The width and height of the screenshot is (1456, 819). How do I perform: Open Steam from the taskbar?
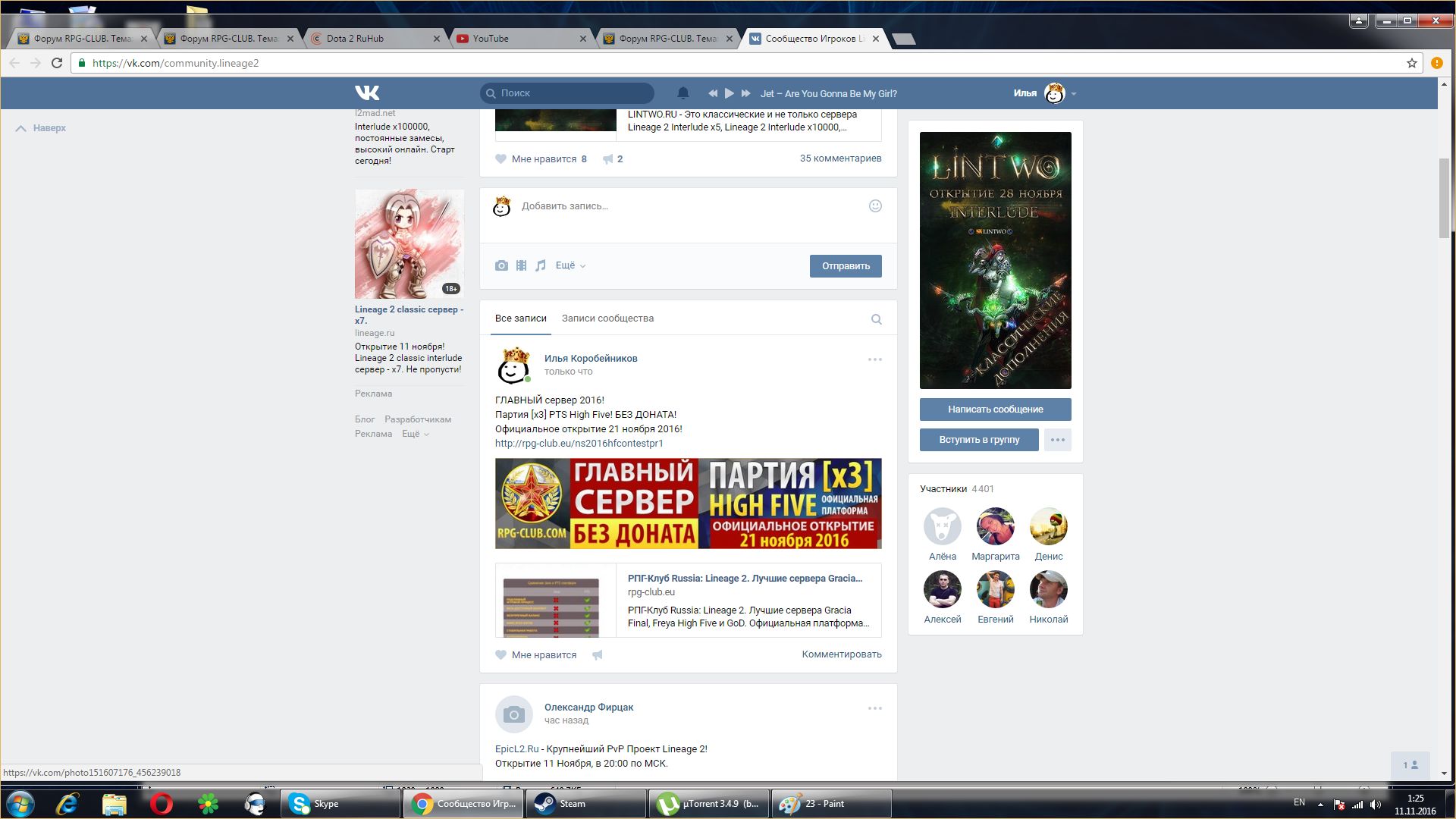(x=586, y=804)
